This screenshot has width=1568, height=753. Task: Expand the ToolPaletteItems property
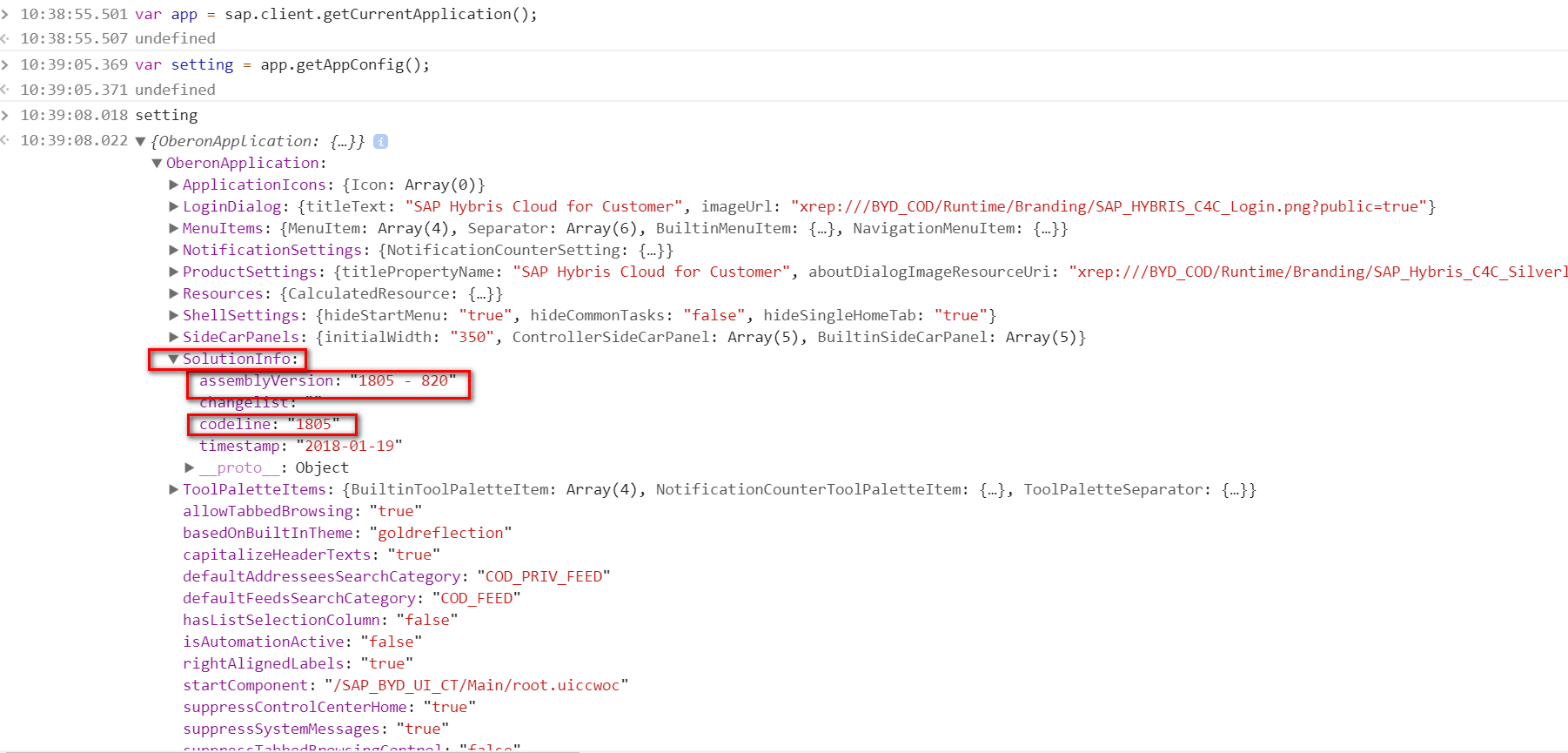173,489
